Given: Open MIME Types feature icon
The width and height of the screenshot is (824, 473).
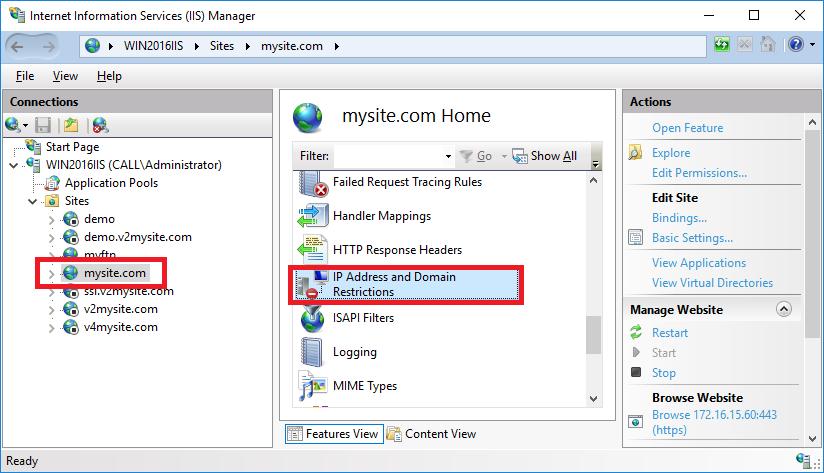Looking at the screenshot, I should (313, 386).
